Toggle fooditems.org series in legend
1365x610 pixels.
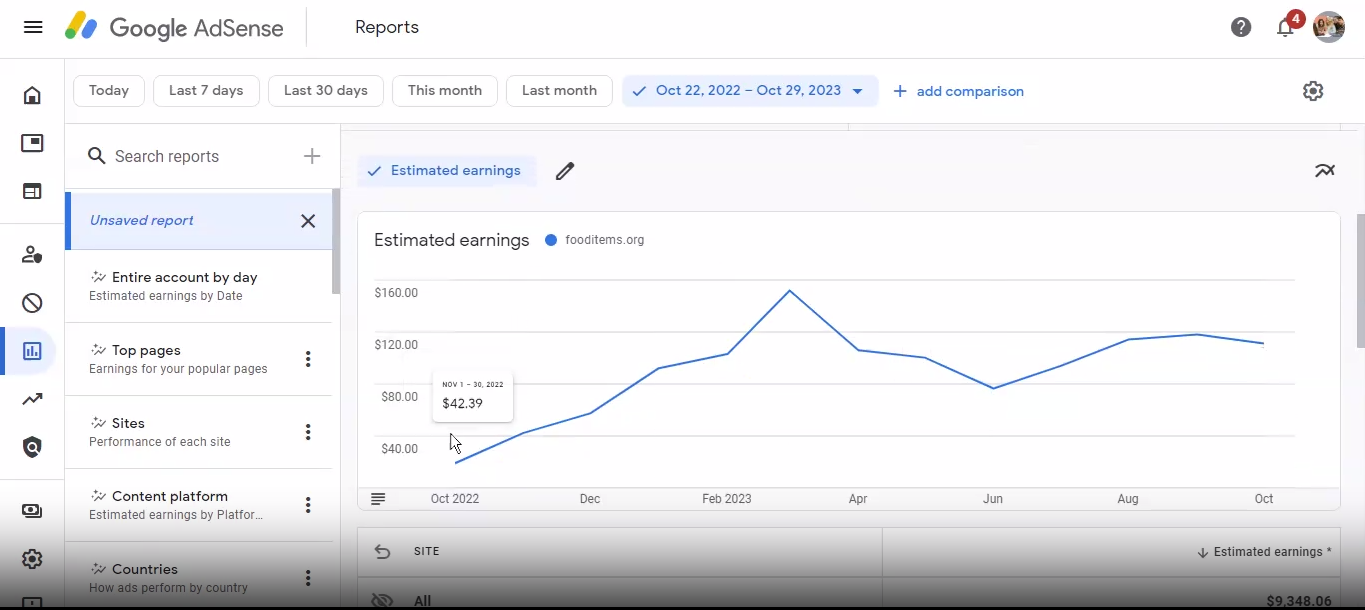(595, 240)
